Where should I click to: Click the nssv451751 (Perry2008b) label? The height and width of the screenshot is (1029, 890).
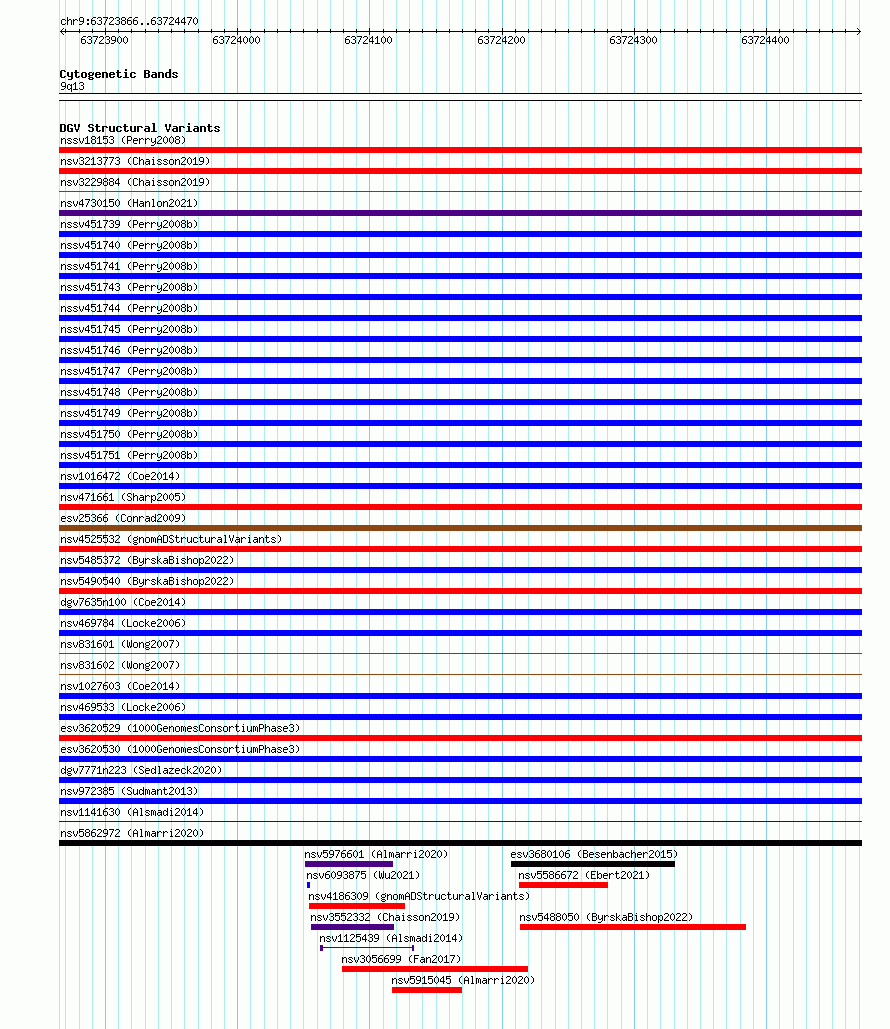(129, 455)
